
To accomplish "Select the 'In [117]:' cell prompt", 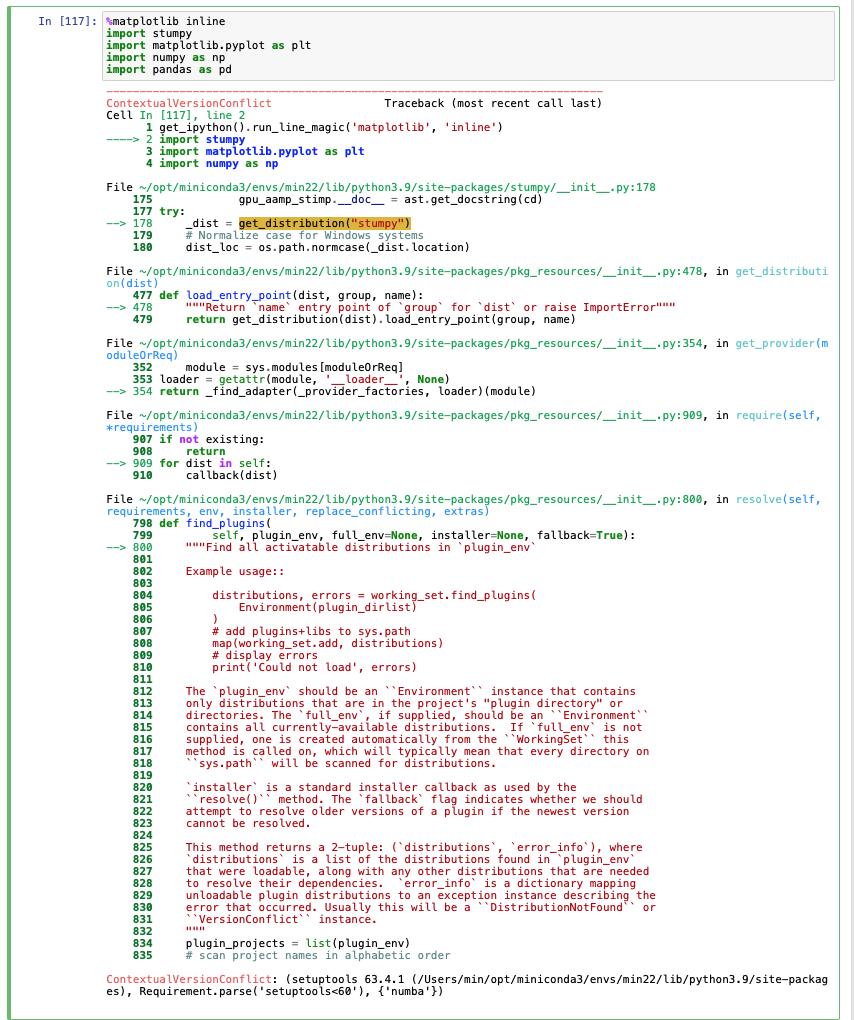I will tap(68, 21).
